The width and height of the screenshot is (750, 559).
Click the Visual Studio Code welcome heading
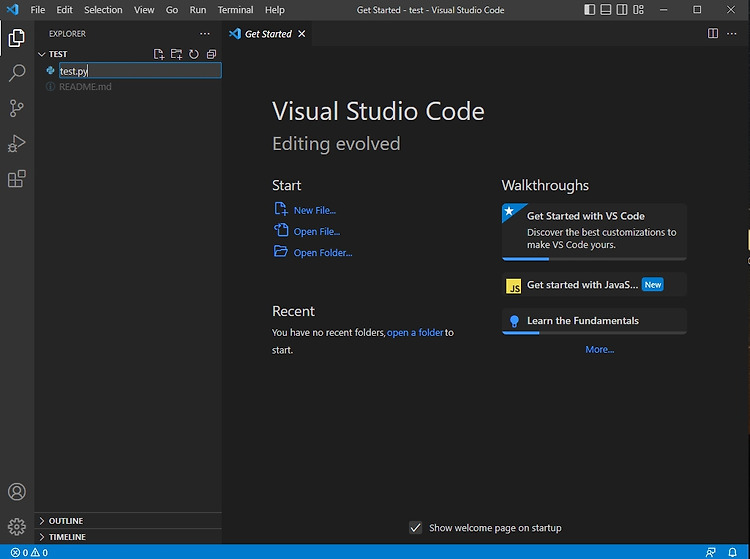(x=378, y=111)
